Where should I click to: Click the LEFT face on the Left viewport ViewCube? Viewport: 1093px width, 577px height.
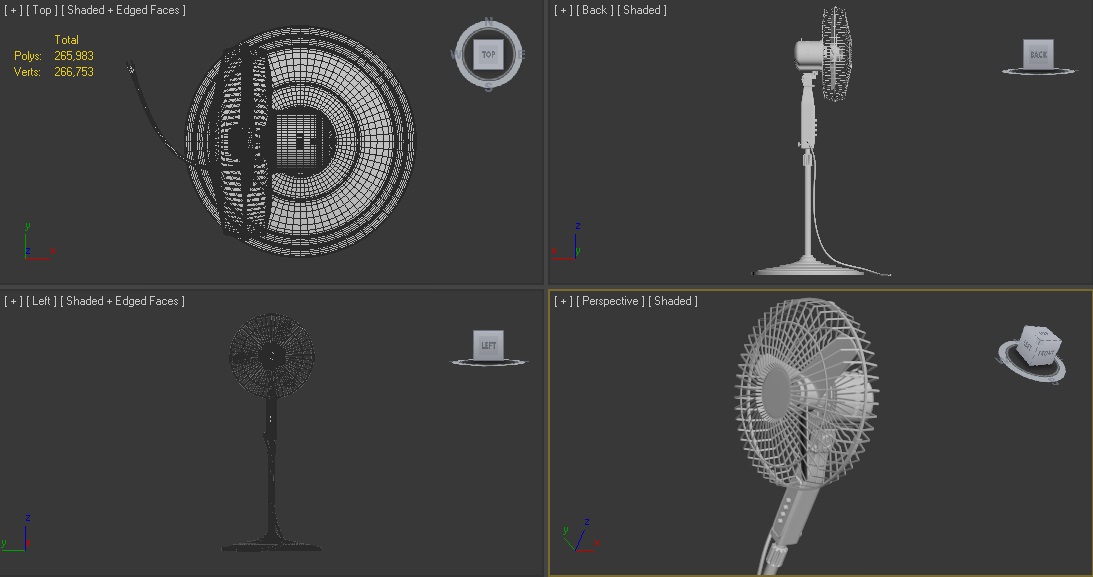487,344
